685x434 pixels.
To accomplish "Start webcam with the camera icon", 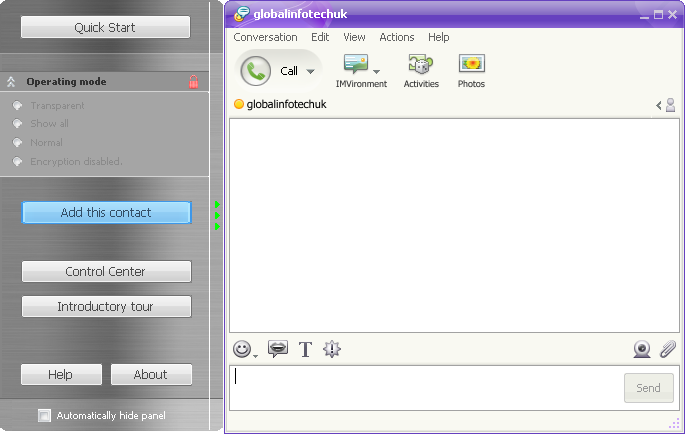I will (x=642, y=349).
